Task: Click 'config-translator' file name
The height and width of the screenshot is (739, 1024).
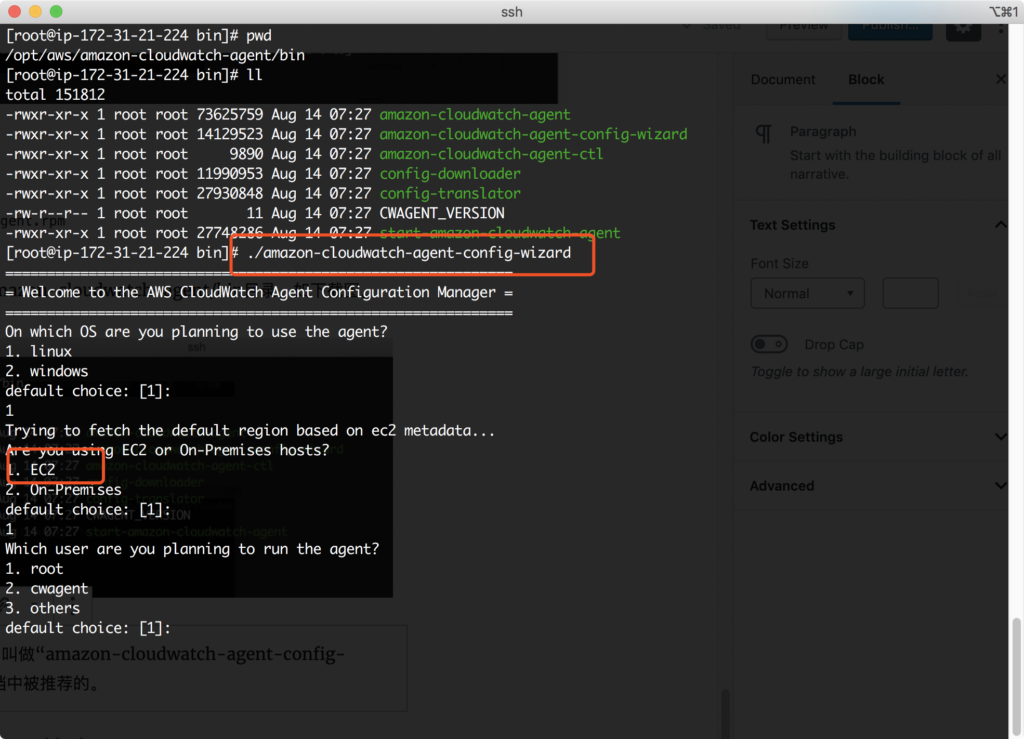Action: coord(450,193)
